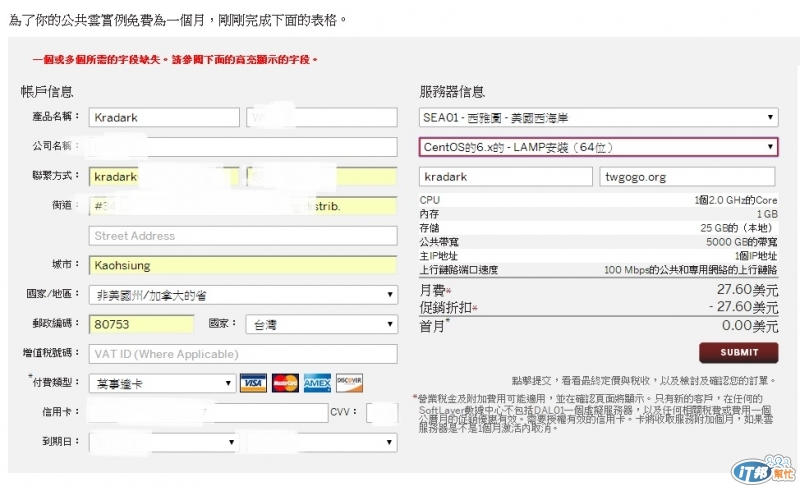Screen dimensions: 800x491
Task: Click the SUBMIT button
Action: pos(739,353)
